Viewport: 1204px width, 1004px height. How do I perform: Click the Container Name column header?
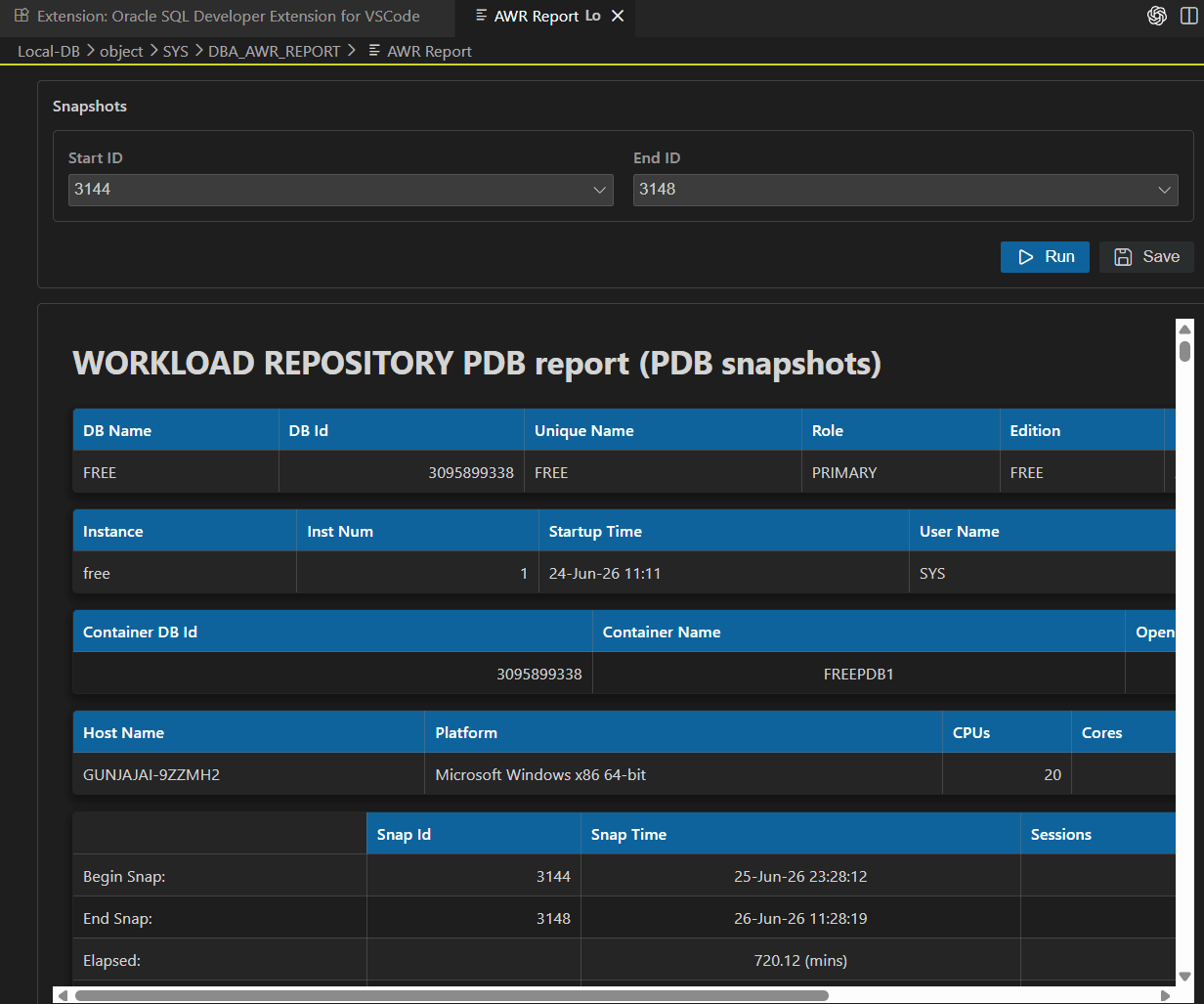point(859,632)
